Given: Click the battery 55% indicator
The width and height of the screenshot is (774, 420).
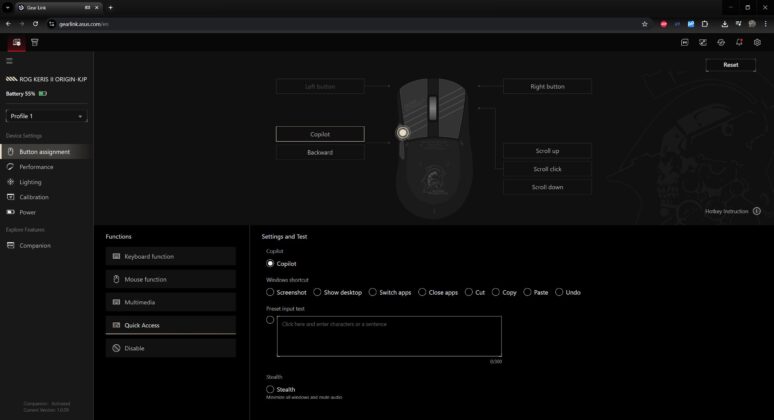Looking at the screenshot, I should click(26, 93).
